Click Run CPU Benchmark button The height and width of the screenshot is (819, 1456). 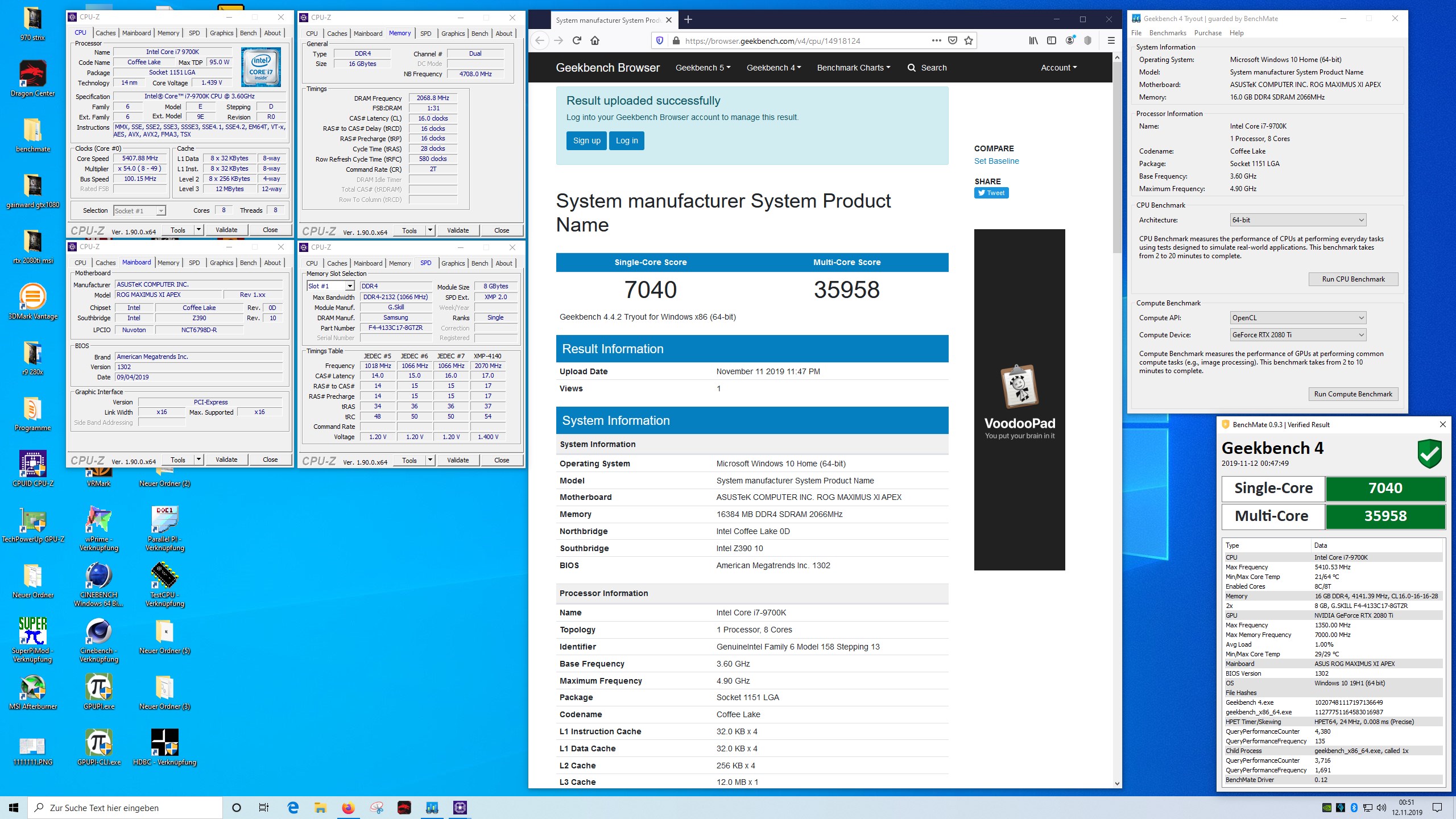(x=1353, y=279)
